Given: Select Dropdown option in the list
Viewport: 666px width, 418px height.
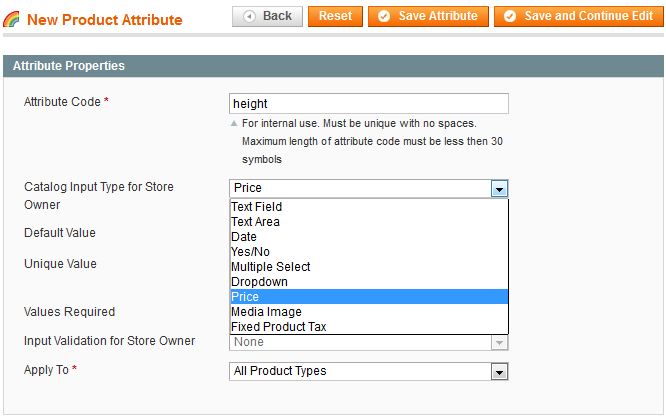Looking at the screenshot, I should (x=259, y=282).
